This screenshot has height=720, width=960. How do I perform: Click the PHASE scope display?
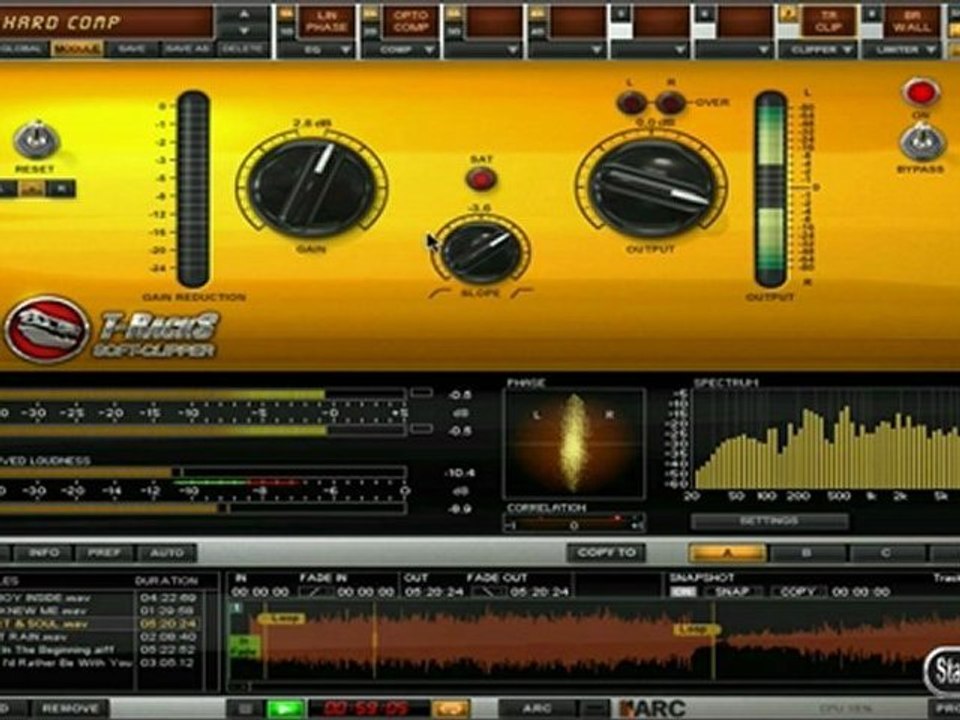[574, 443]
